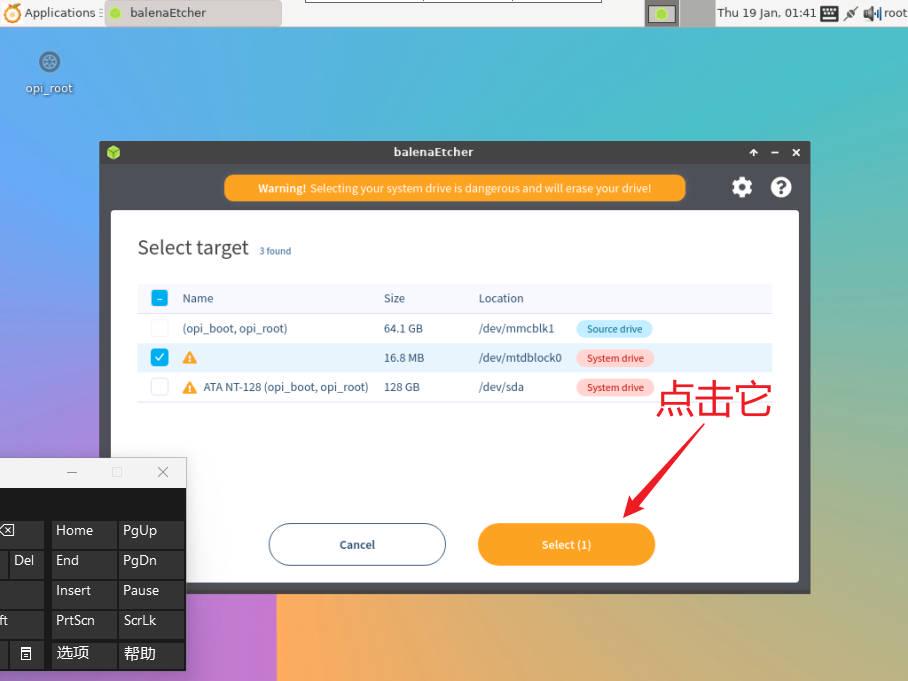
Task: Toggle the select-all header checkbox
Action: [159, 298]
